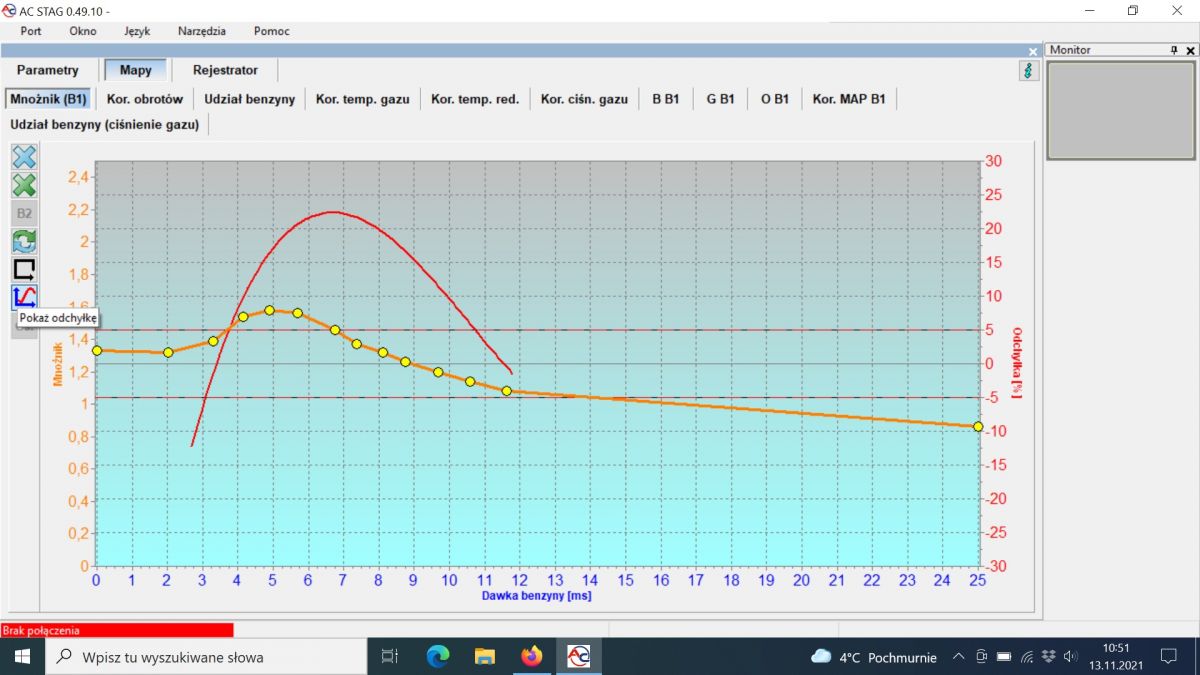Click the peak multiplier point near 5 ms
The width and height of the screenshot is (1200, 675).
[x=270, y=310]
